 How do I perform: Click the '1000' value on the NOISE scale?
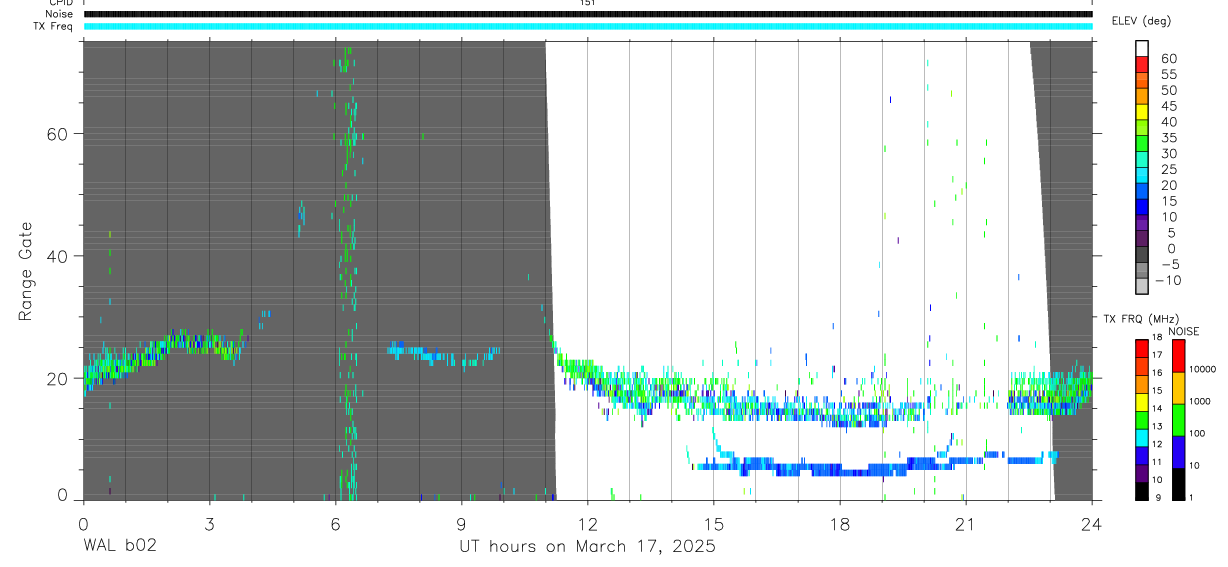pos(1201,401)
